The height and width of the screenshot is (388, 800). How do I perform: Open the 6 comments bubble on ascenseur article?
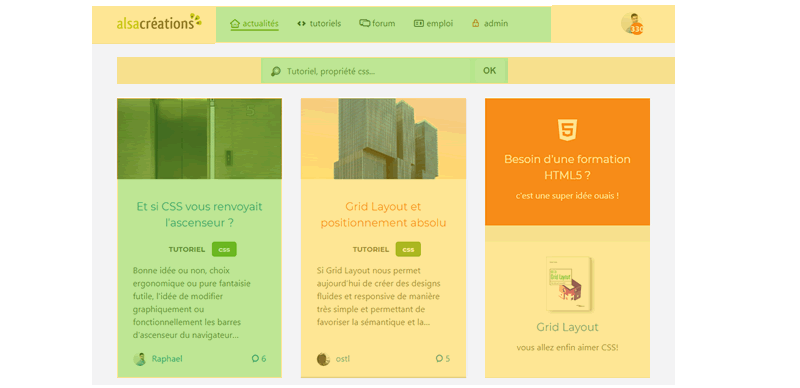coord(259,359)
